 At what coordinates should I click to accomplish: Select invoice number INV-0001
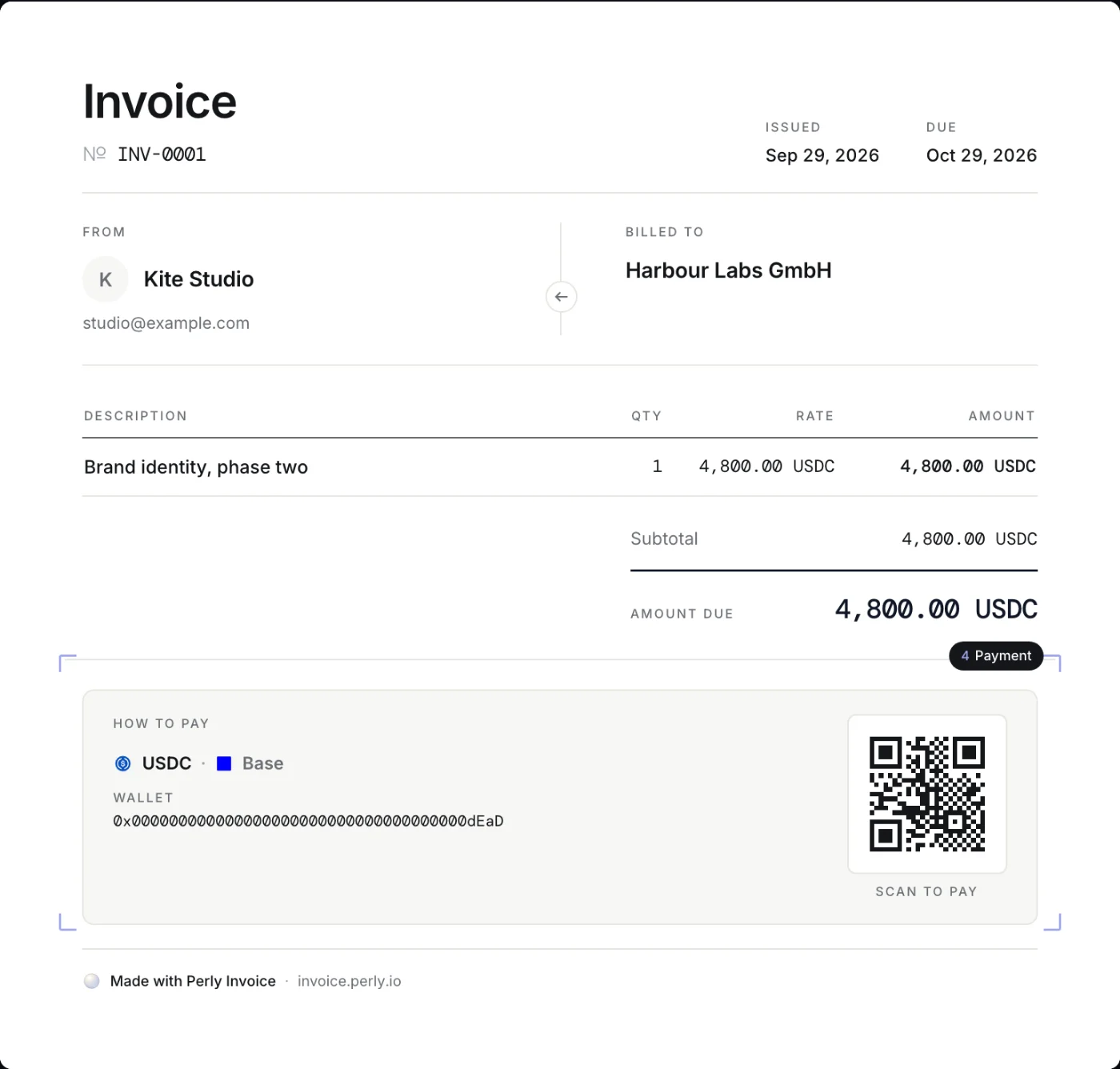(162, 154)
